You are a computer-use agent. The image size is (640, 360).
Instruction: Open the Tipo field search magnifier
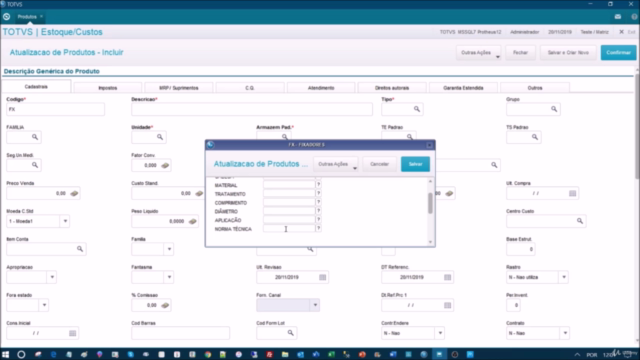pos(417,109)
